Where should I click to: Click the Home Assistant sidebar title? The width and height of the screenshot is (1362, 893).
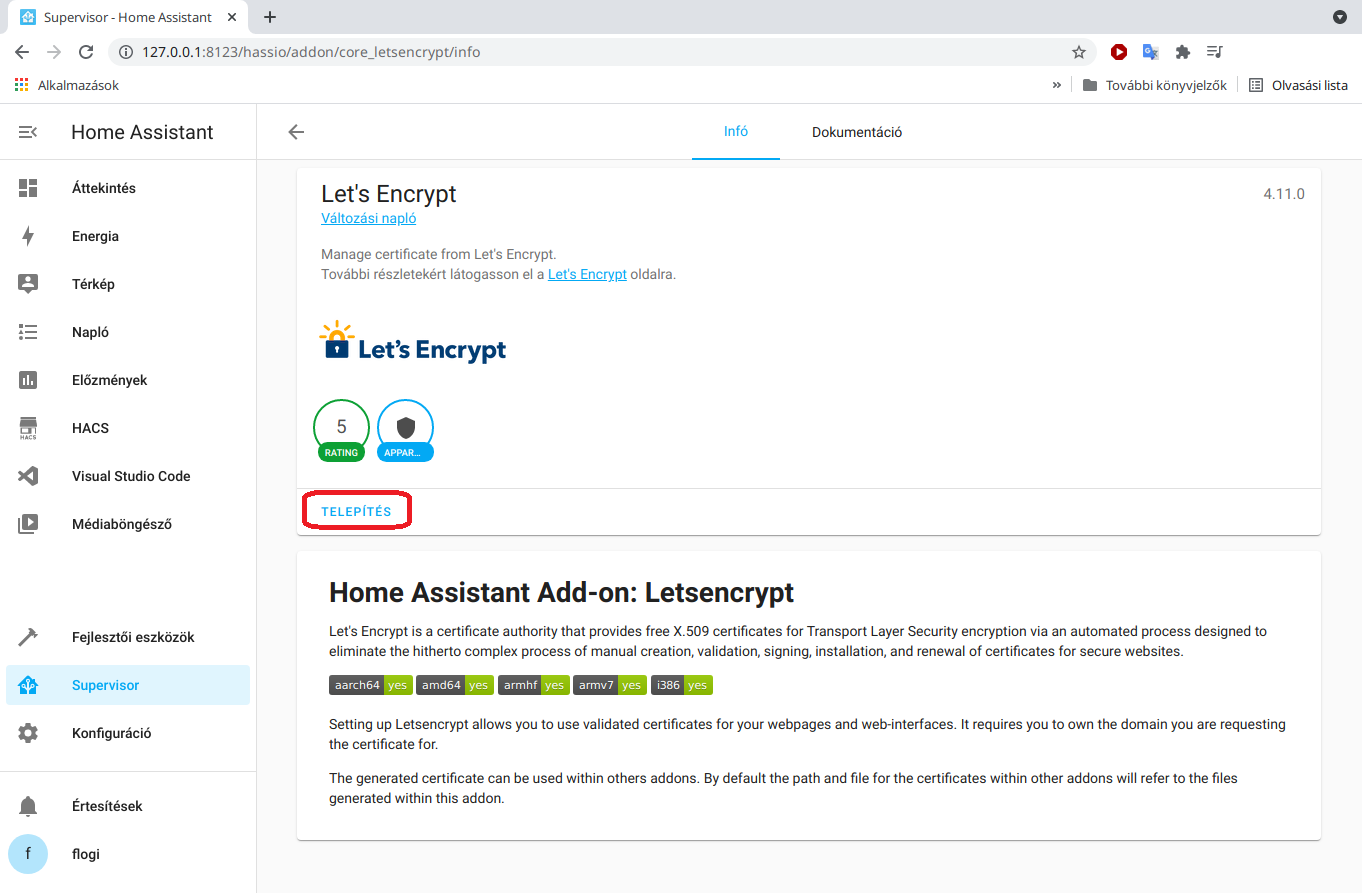click(x=142, y=132)
